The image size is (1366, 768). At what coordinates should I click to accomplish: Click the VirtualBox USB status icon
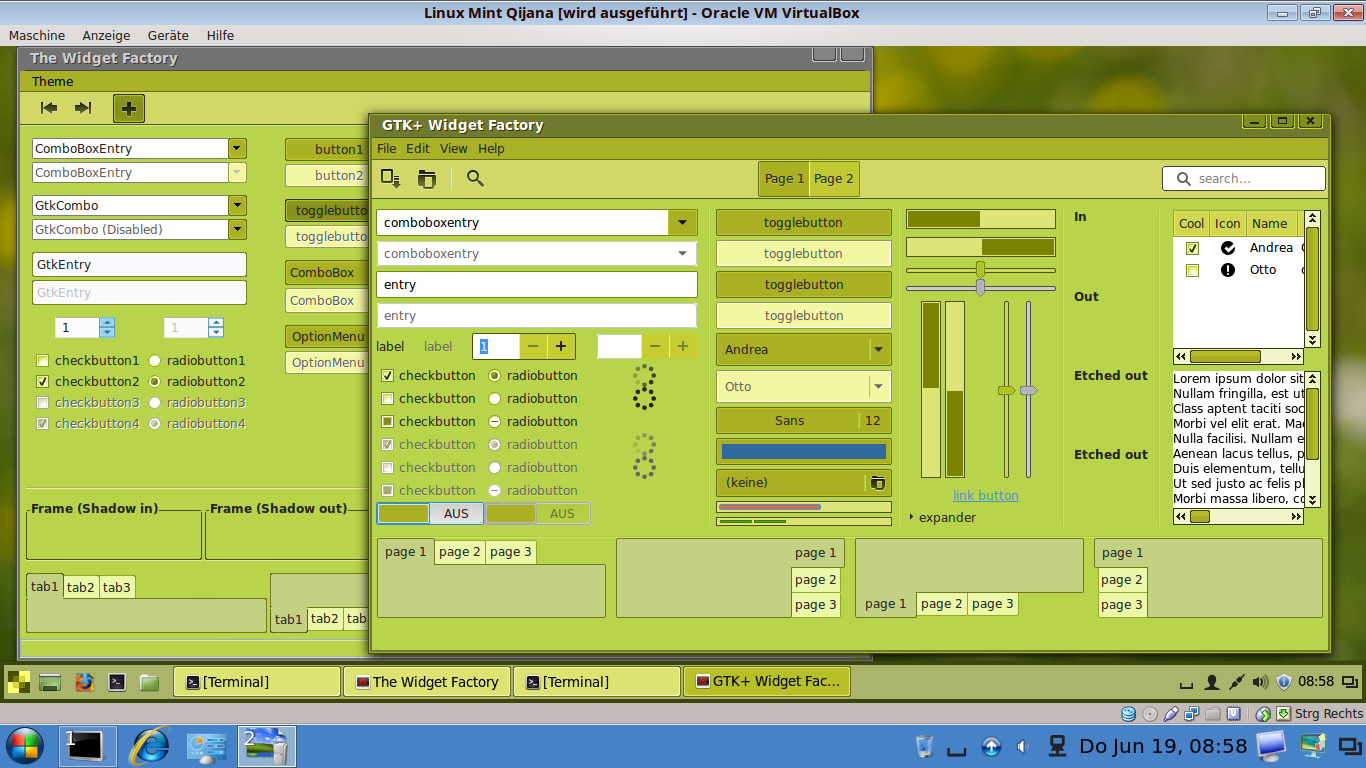[1171, 714]
